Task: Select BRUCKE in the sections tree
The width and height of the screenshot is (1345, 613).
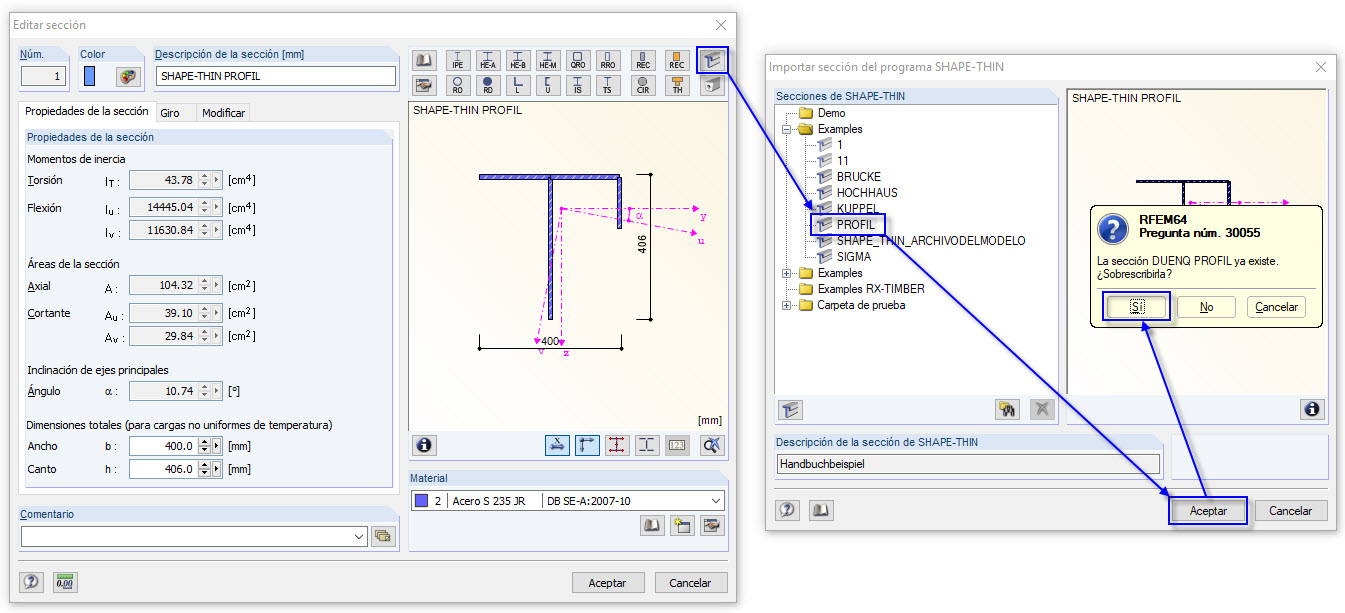Action: (859, 177)
